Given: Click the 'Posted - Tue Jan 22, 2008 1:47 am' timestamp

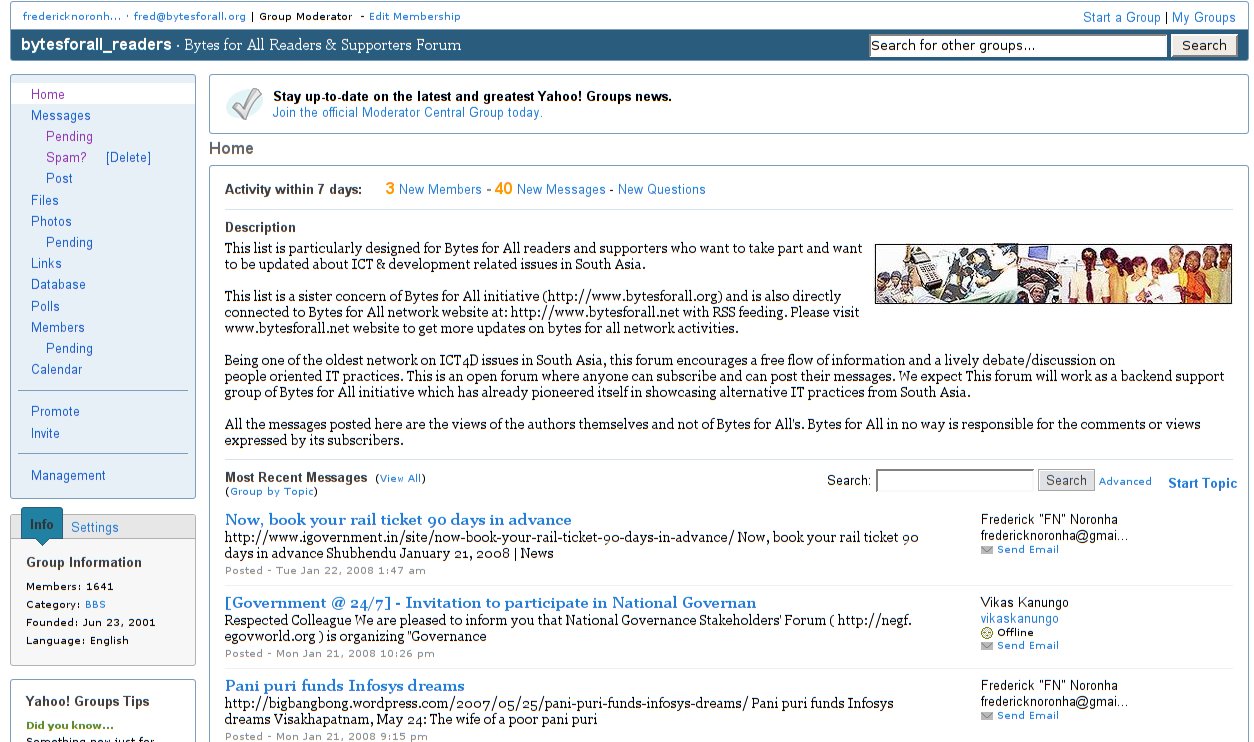Looking at the screenshot, I should [x=325, y=571].
